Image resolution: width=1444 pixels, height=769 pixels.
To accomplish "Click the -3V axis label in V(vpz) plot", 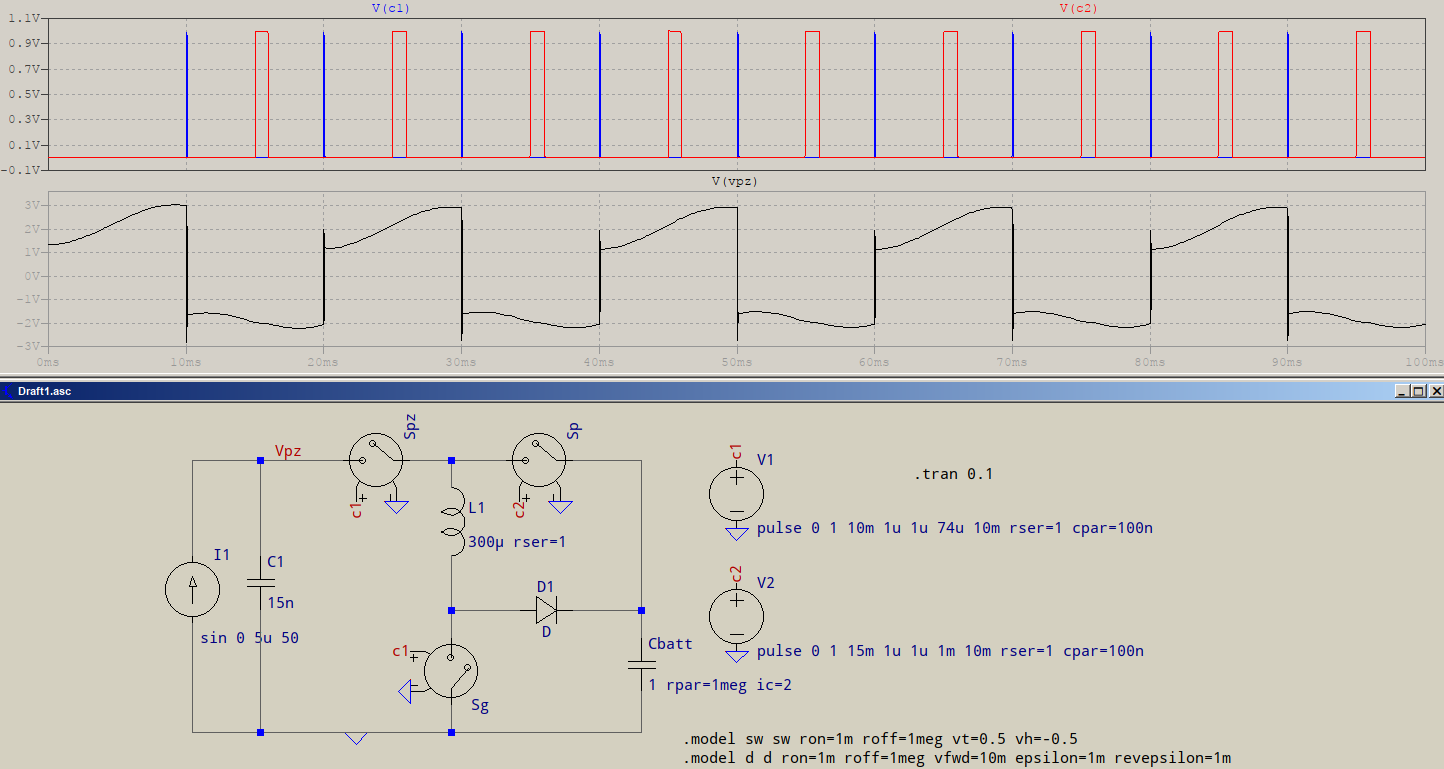I will pos(28,346).
